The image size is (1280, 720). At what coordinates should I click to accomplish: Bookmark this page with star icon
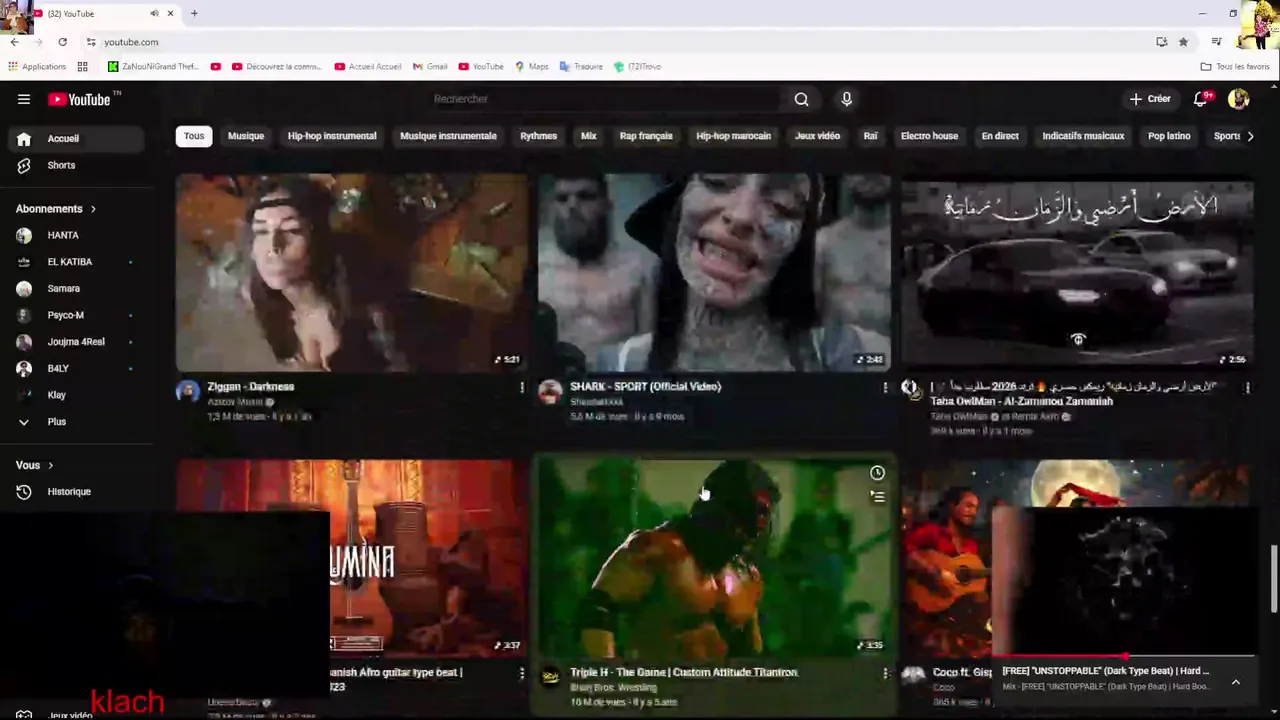[x=1183, y=42]
